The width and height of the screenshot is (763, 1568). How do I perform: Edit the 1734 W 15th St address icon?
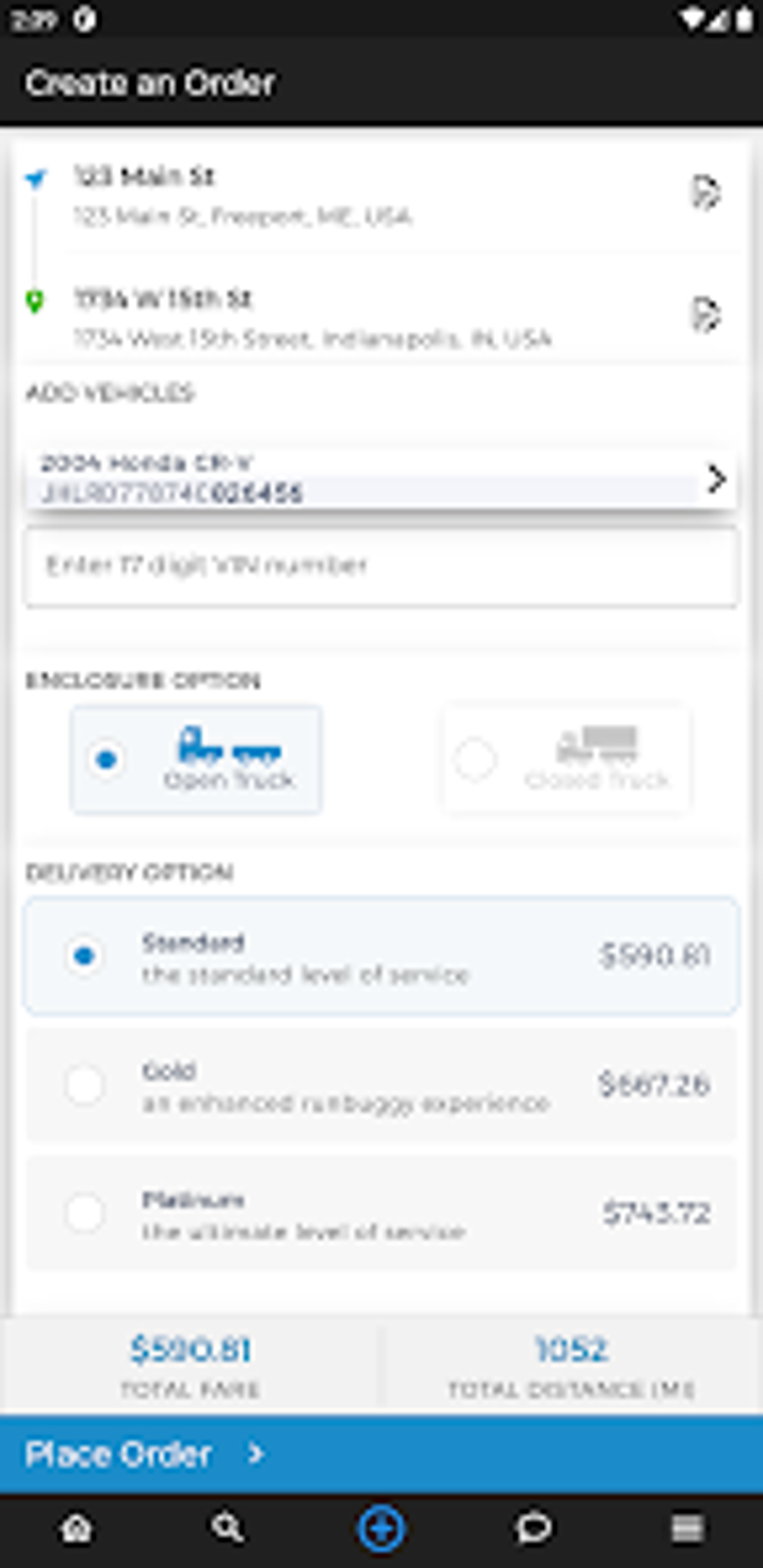point(705,315)
